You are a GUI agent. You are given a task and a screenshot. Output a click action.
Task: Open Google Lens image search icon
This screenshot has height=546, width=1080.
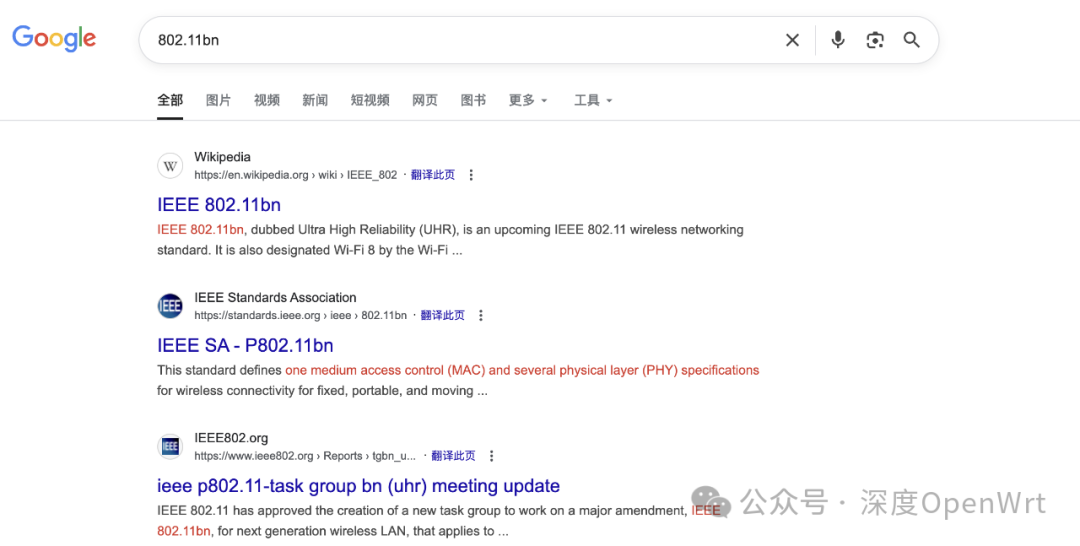point(875,40)
